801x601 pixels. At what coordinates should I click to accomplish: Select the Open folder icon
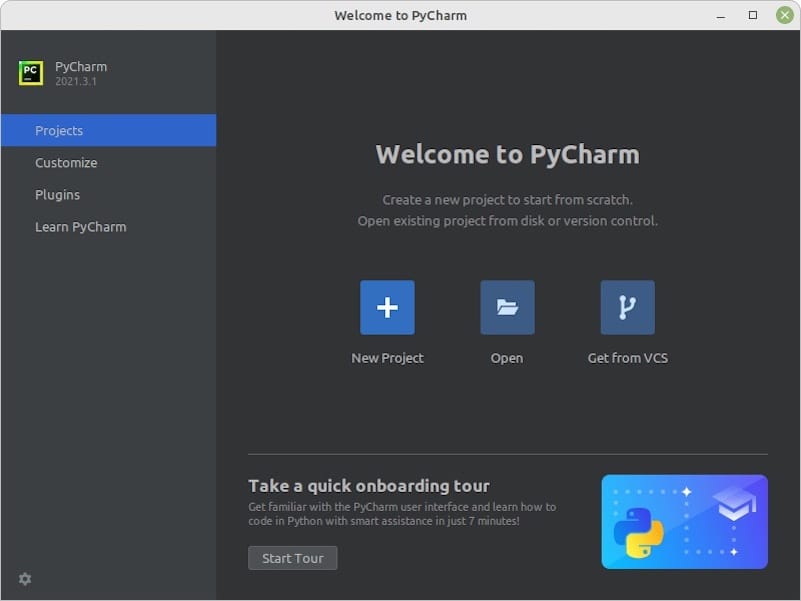pyautogui.click(x=507, y=307)
